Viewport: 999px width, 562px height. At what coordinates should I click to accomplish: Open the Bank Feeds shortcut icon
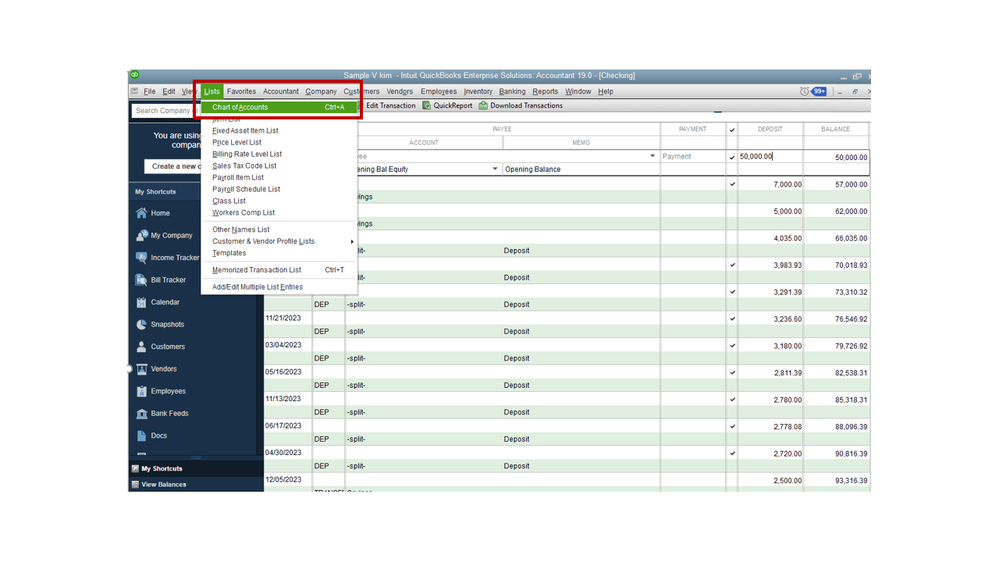(x=141, y=413)
